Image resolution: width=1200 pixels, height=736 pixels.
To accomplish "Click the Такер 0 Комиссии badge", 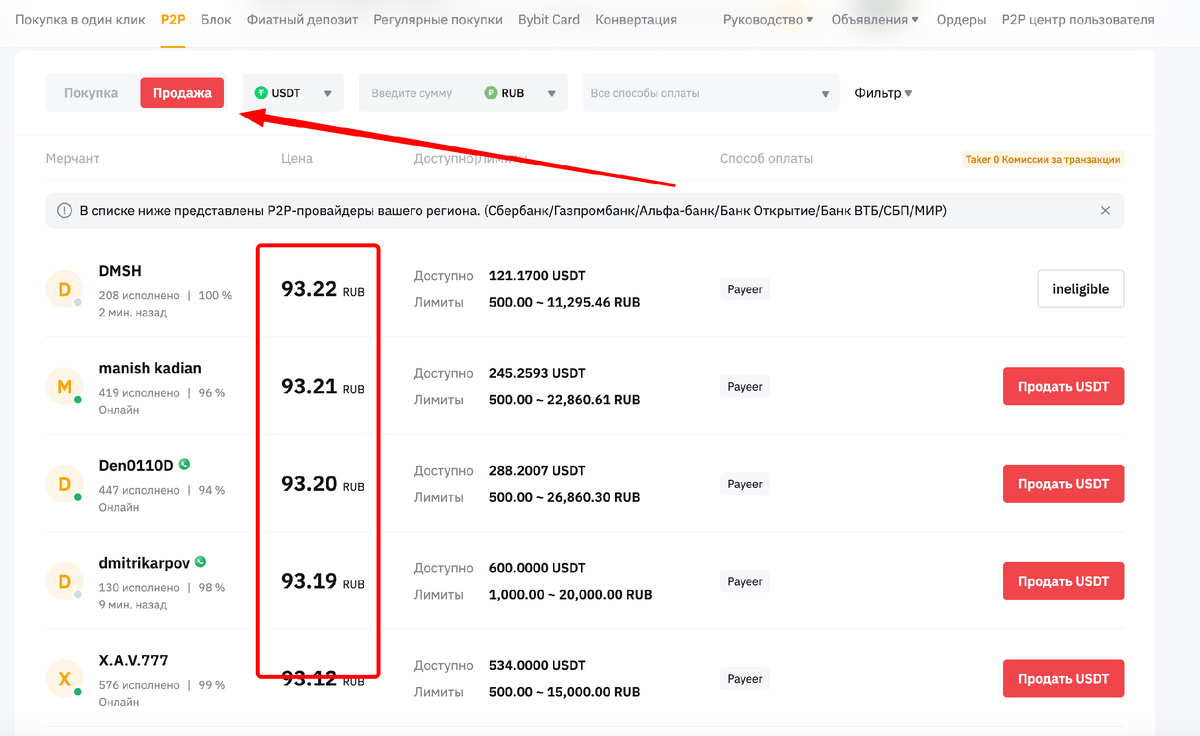I will coord(1043,158).
